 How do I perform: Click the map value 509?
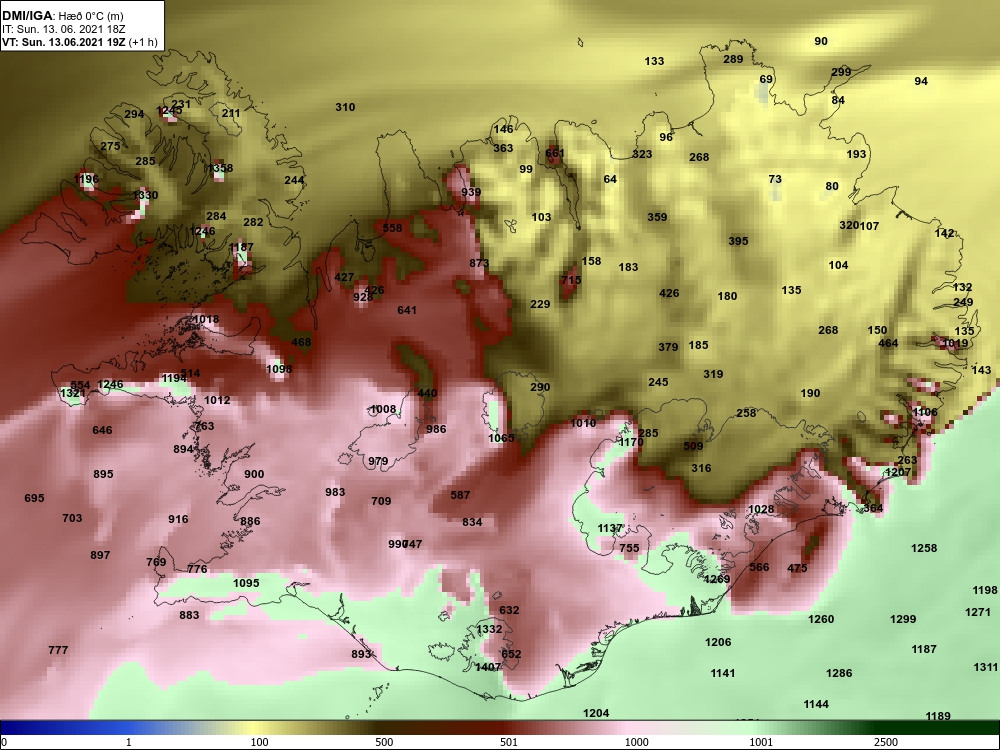[693, 446]
